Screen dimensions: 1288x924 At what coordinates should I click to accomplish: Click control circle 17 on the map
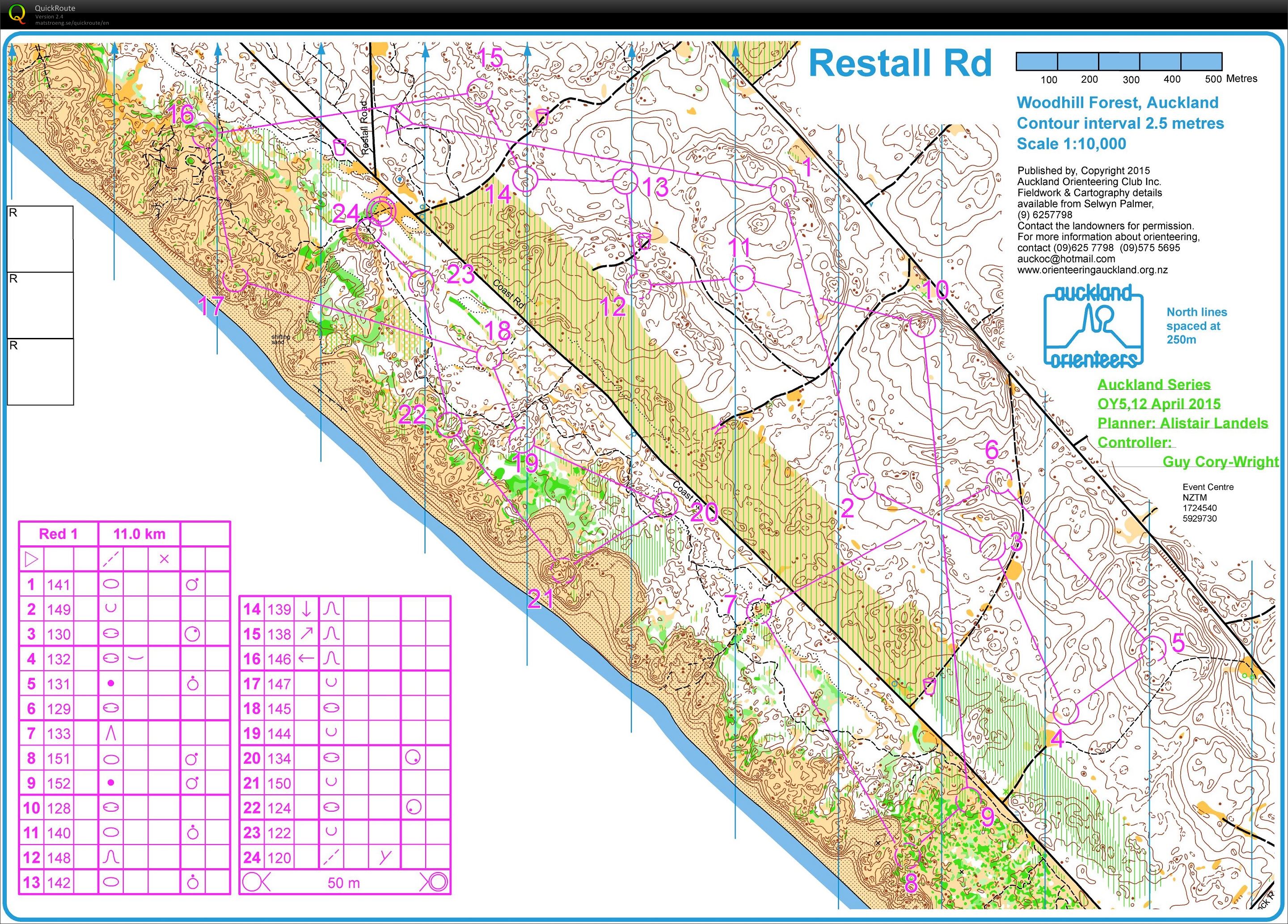(x=235, y=280)
